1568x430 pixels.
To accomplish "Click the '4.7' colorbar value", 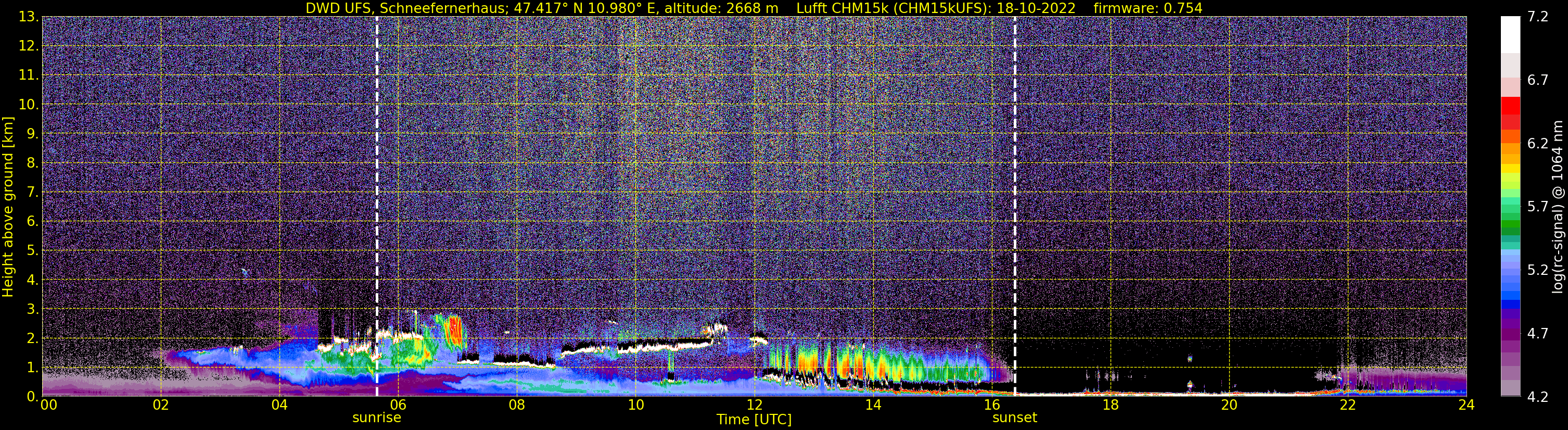I will [x=1538, y=334].
